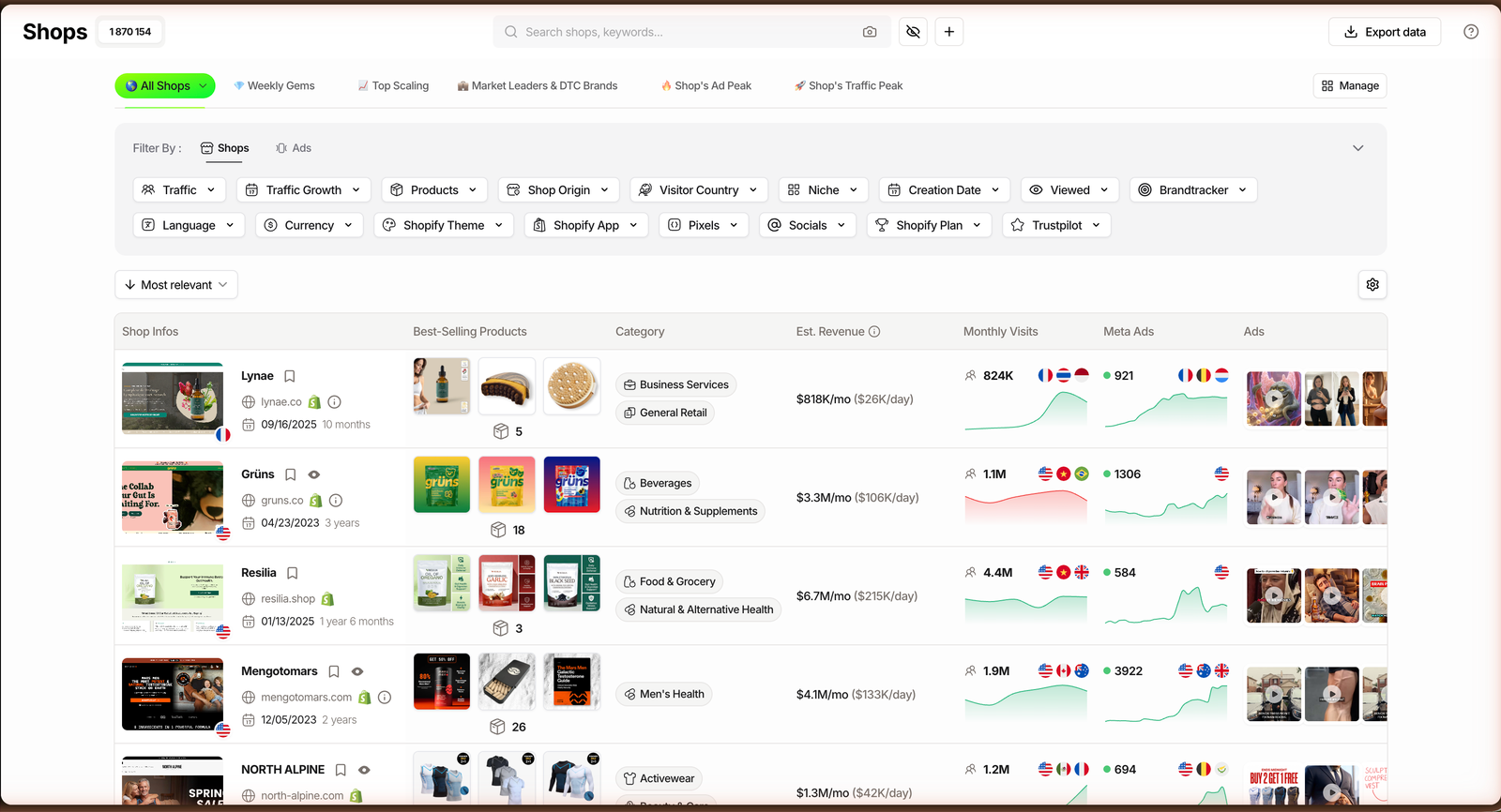Toggle the hidden-eye icon beside search
Screen dimensions: 1501x812
click(x=913, y=32)
